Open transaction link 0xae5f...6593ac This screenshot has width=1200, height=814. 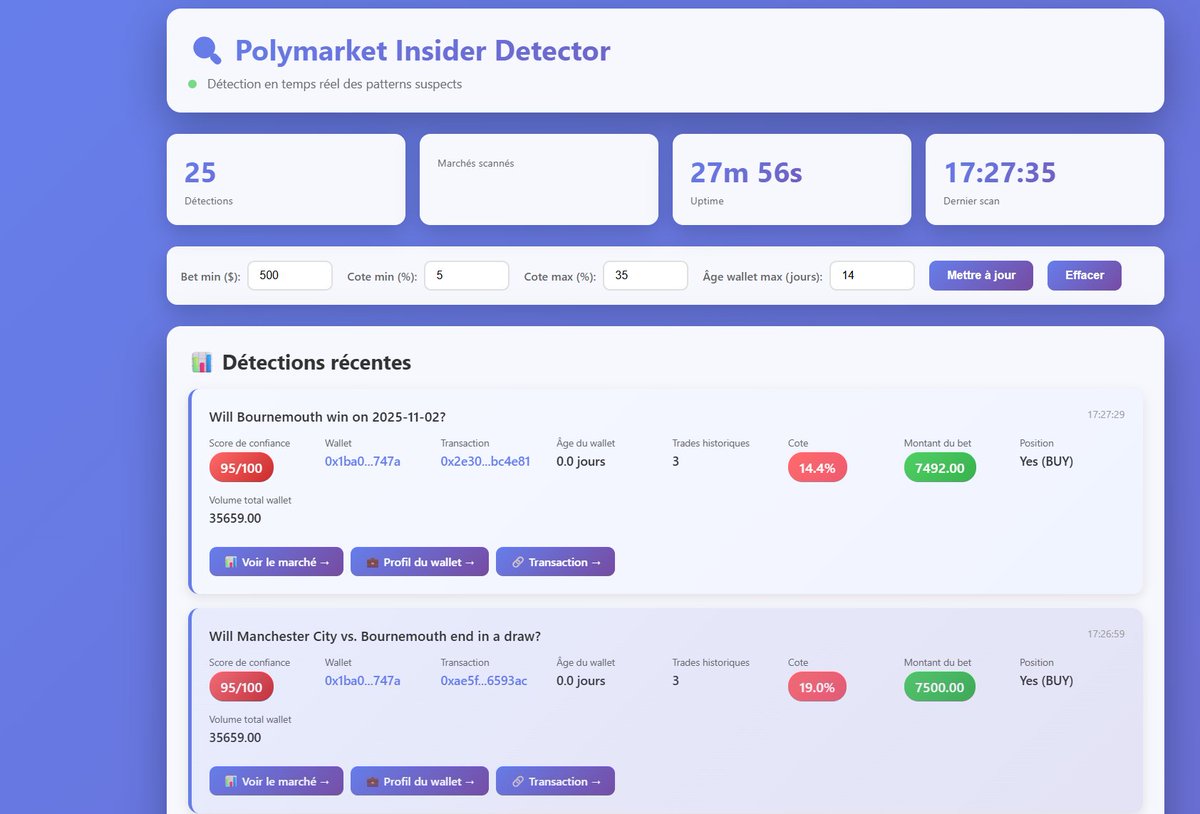click(x=485, y=680)
